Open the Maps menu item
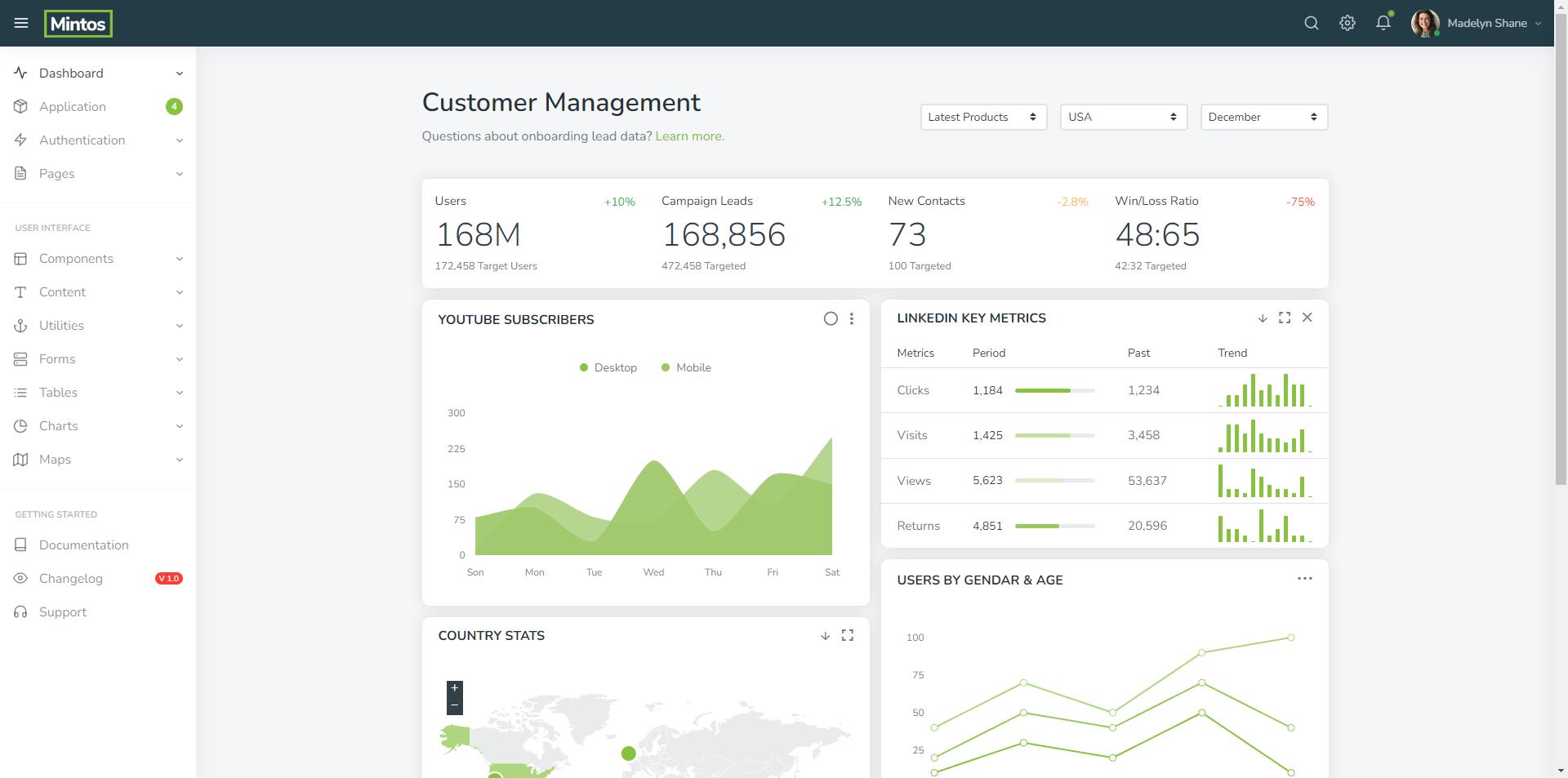Viewport: 1568px width, 778px height. (98, 460)
